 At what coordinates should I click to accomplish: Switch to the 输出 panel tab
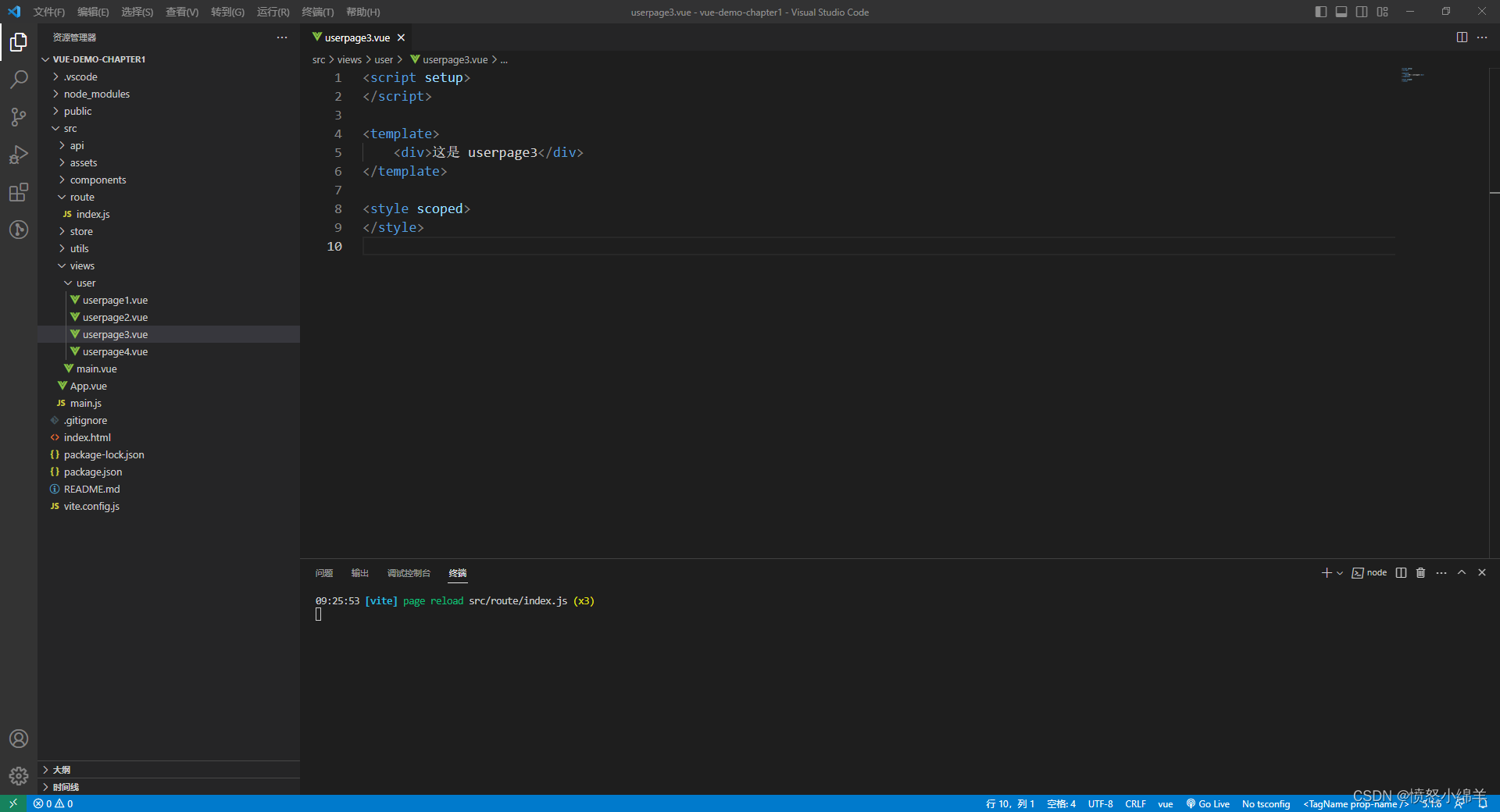[x=360, y=573]
